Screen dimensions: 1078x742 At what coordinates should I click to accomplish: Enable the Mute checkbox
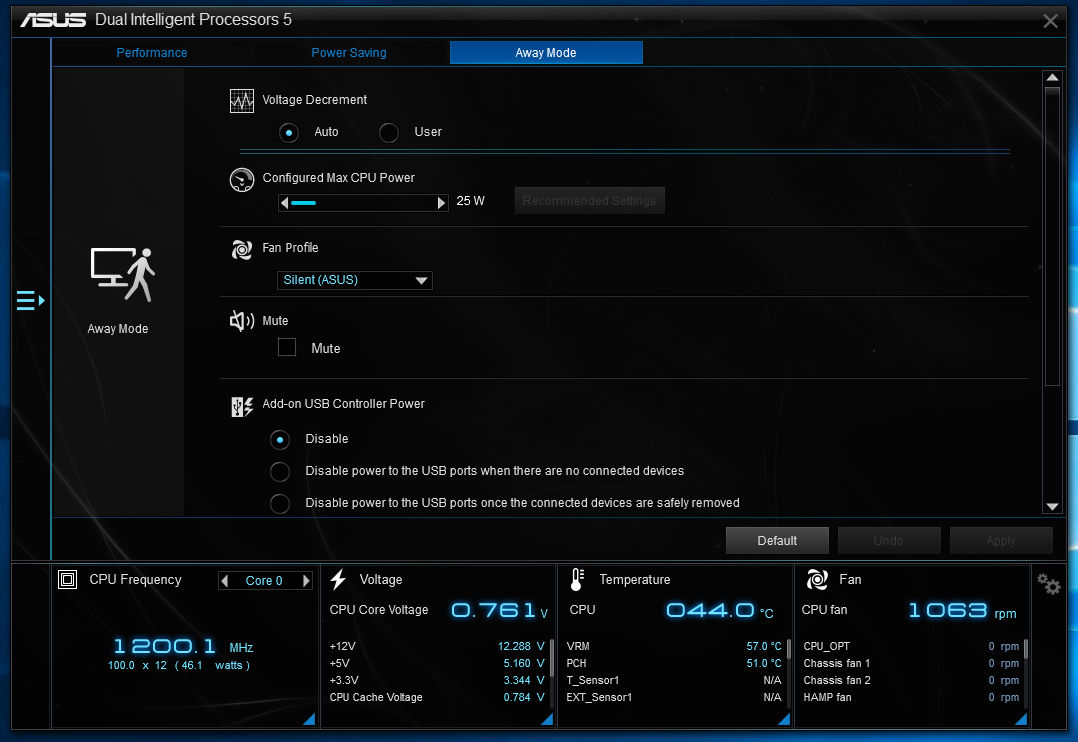(x=287, y=347)
